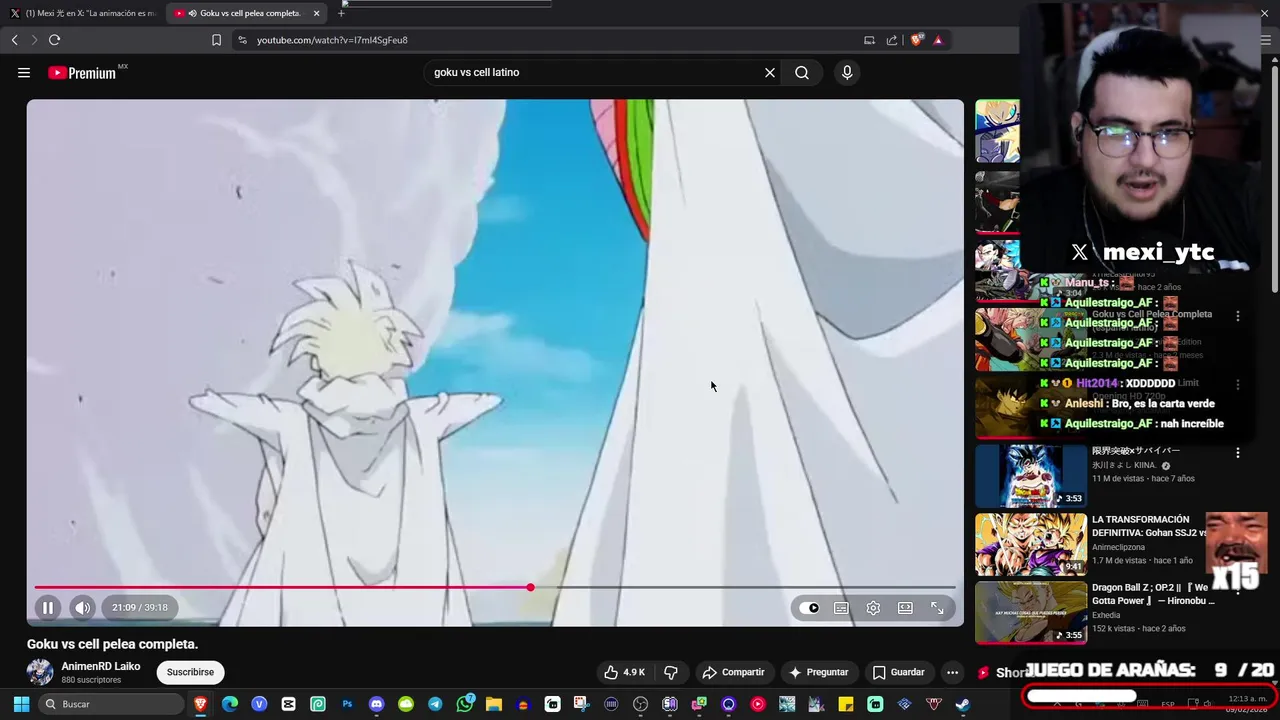The image size is (1280, 720).
Task: Open OBS Studio from taskbar
Action: coord(640,704)
